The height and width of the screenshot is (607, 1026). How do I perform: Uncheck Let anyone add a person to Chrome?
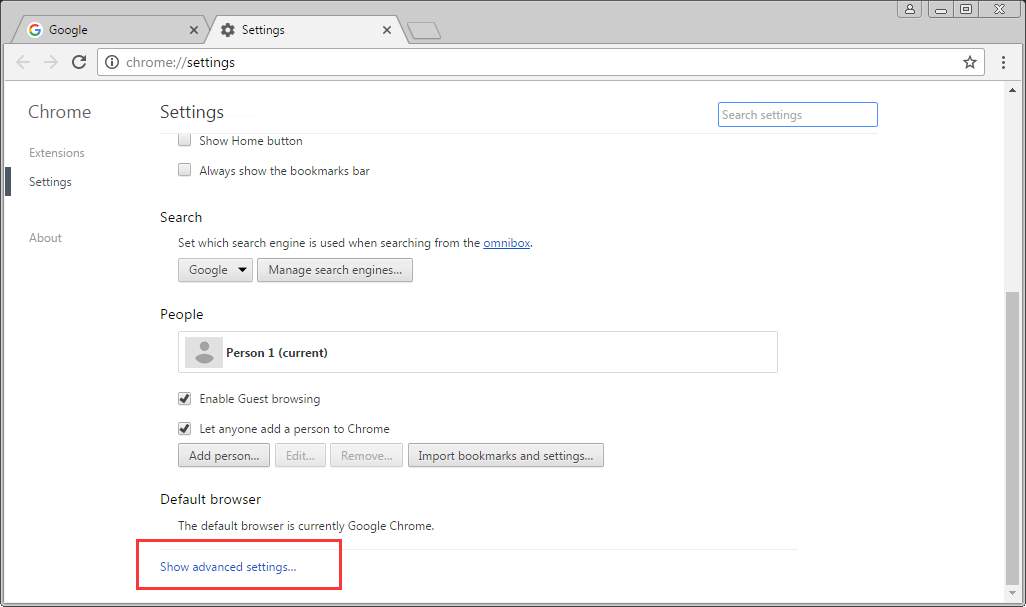pyautogui.click(x=185, y=428)
